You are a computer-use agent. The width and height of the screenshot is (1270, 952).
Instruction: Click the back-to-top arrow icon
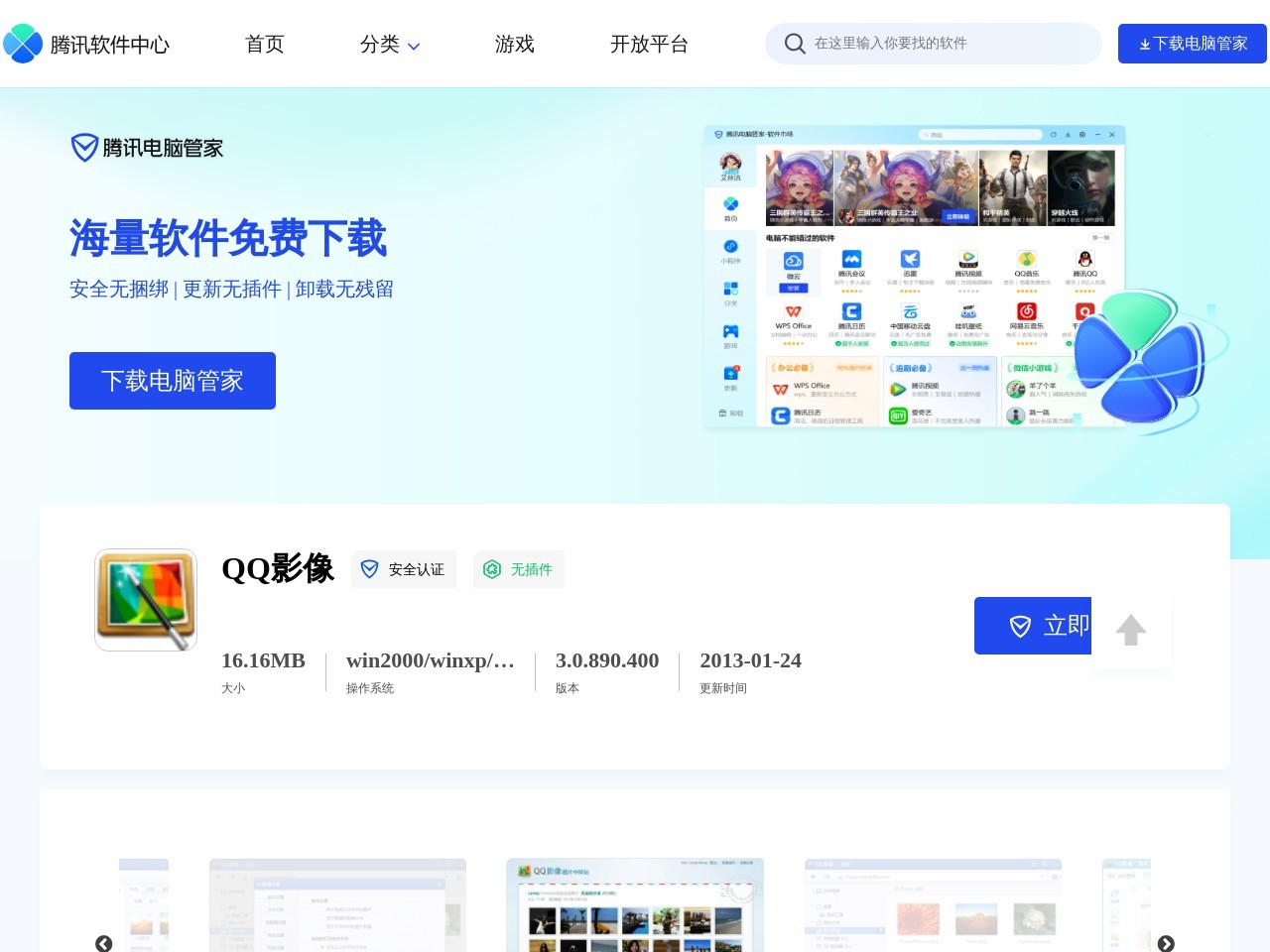coord(1131,630)
